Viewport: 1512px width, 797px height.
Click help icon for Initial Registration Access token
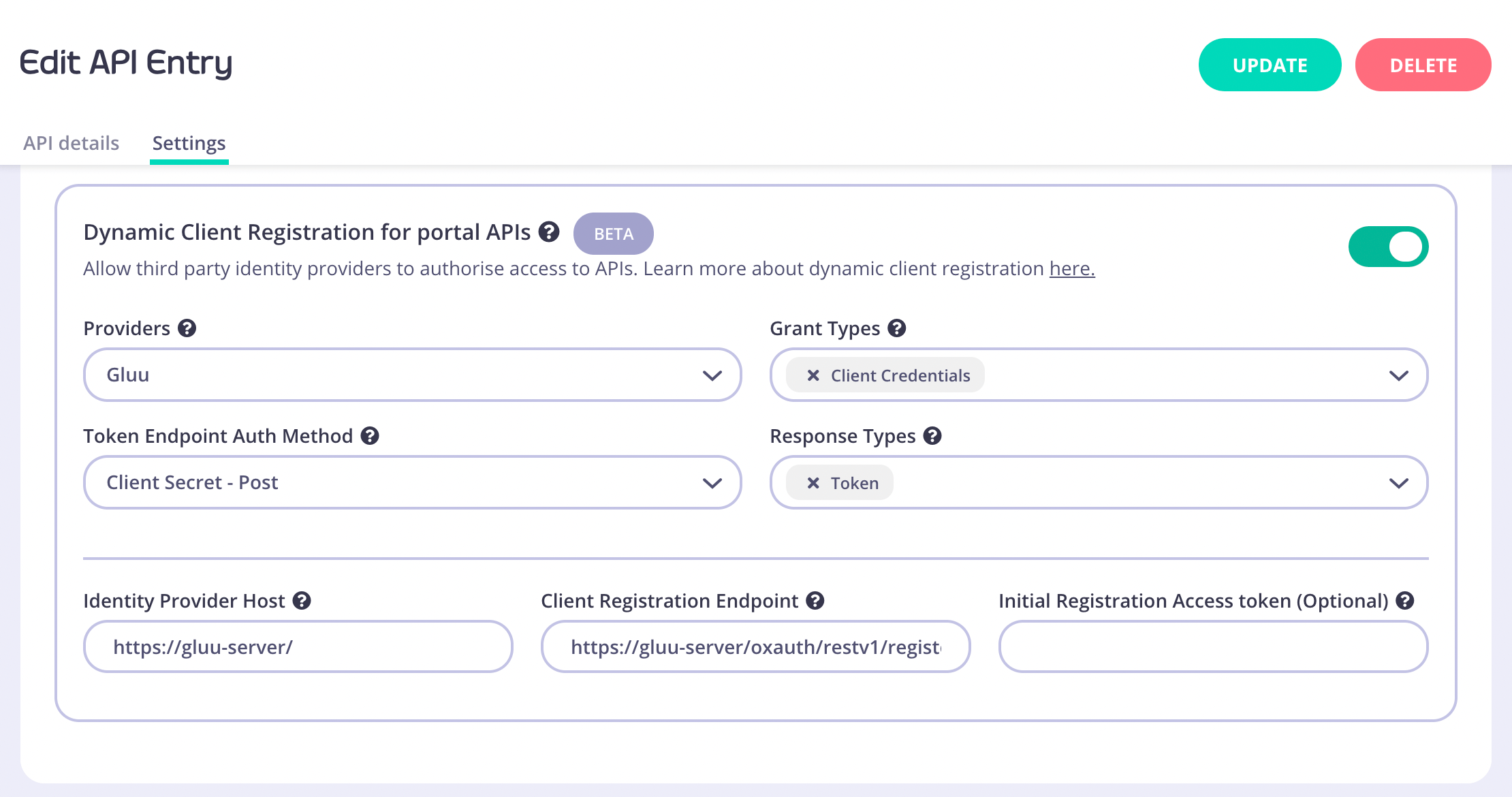(x=1405, y=601)
